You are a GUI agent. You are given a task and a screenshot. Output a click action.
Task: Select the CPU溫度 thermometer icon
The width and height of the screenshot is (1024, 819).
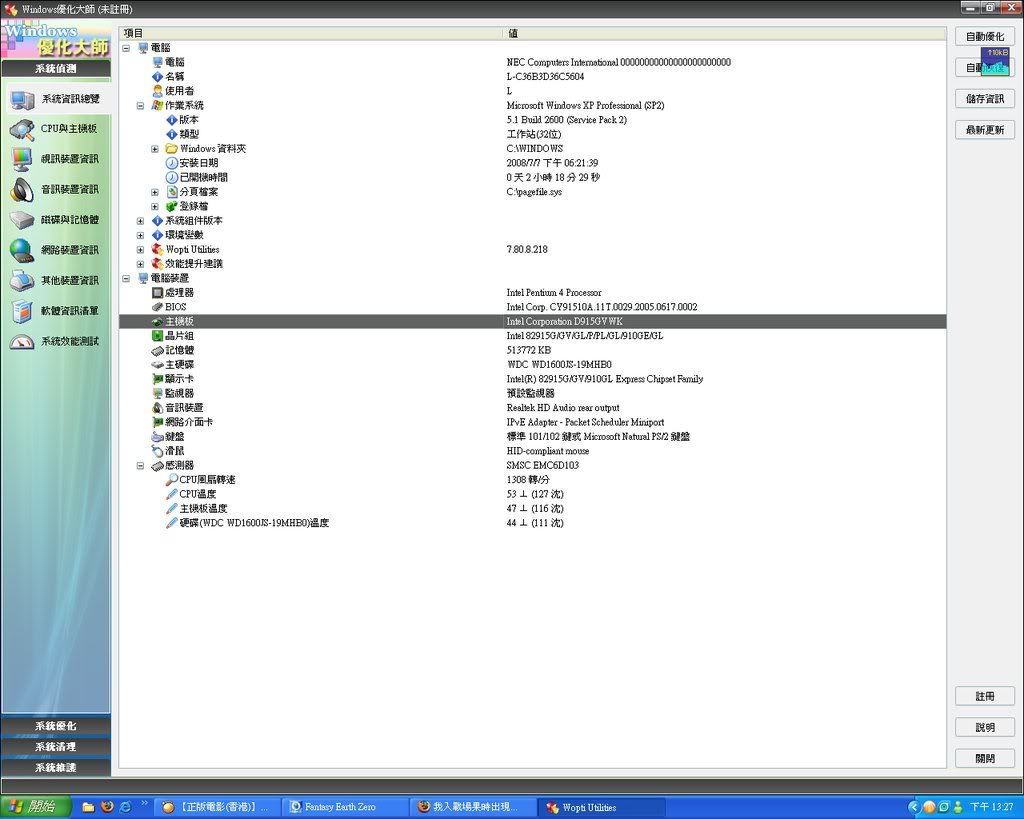click(x=172, y=494)
